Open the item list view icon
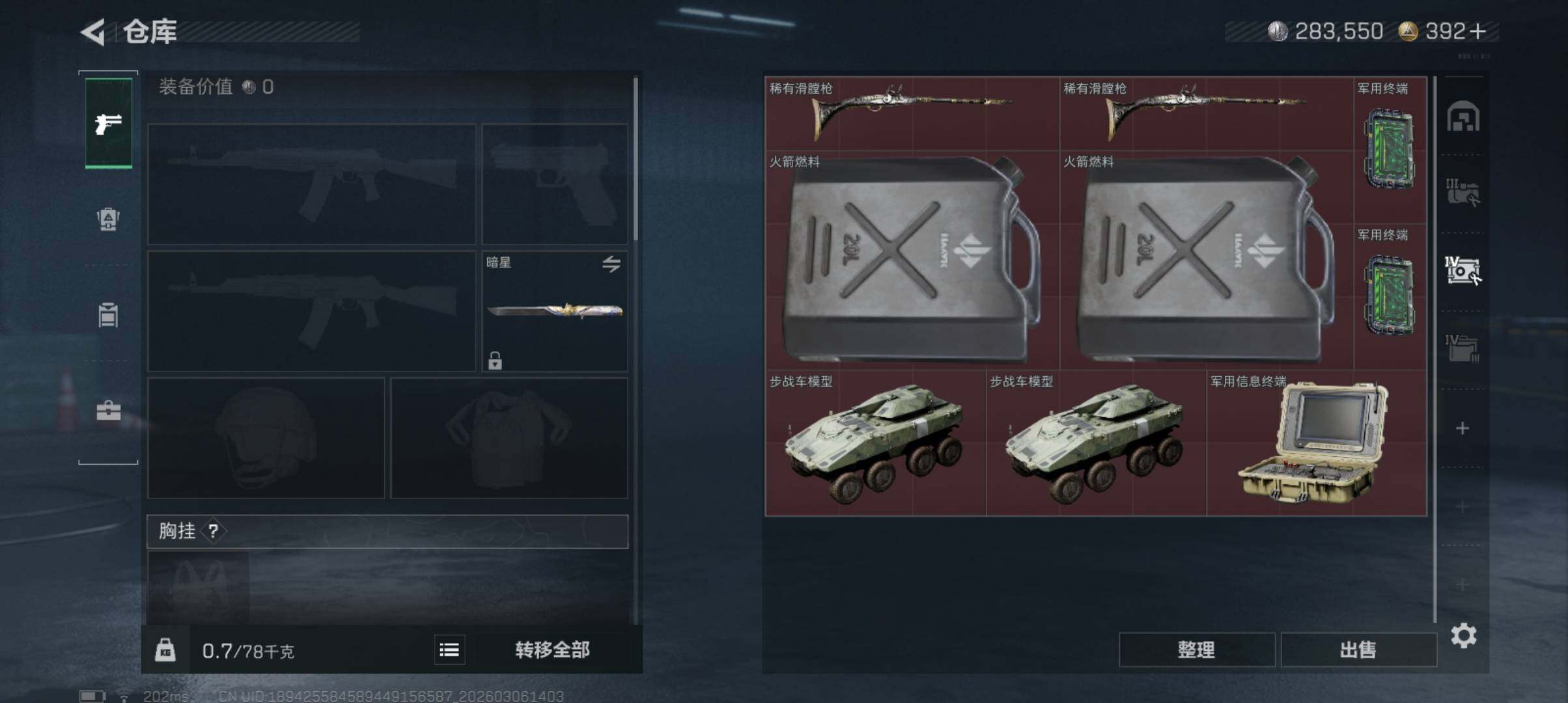1568x703 pixels. pyautogui.click(x=449, y=650)
